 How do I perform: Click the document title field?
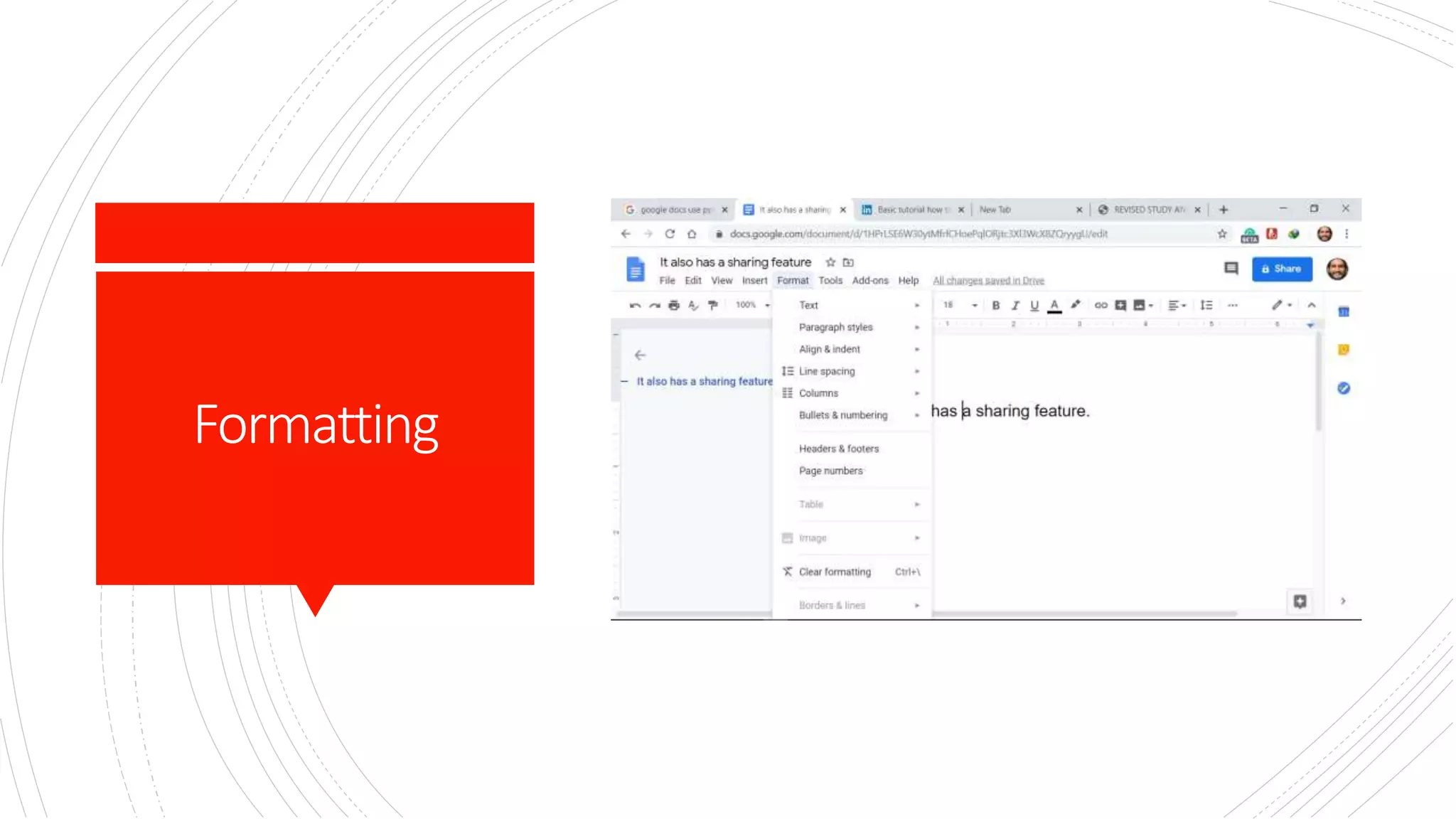click(x=735, y=262)
